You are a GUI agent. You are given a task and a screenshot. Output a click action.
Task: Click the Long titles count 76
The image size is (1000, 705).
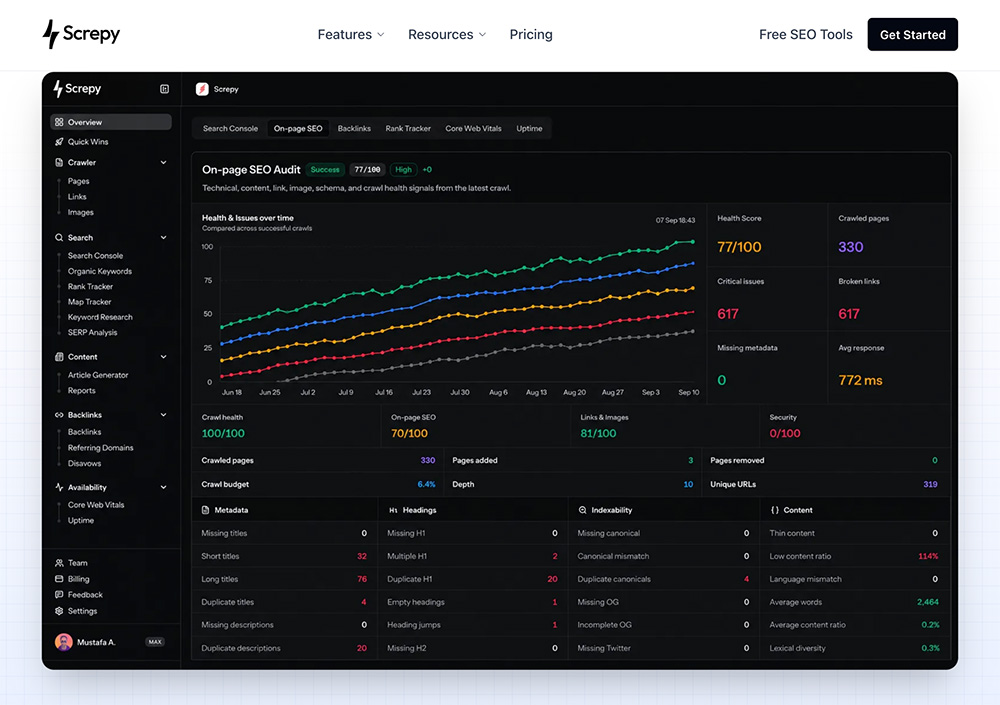(362, 579)
